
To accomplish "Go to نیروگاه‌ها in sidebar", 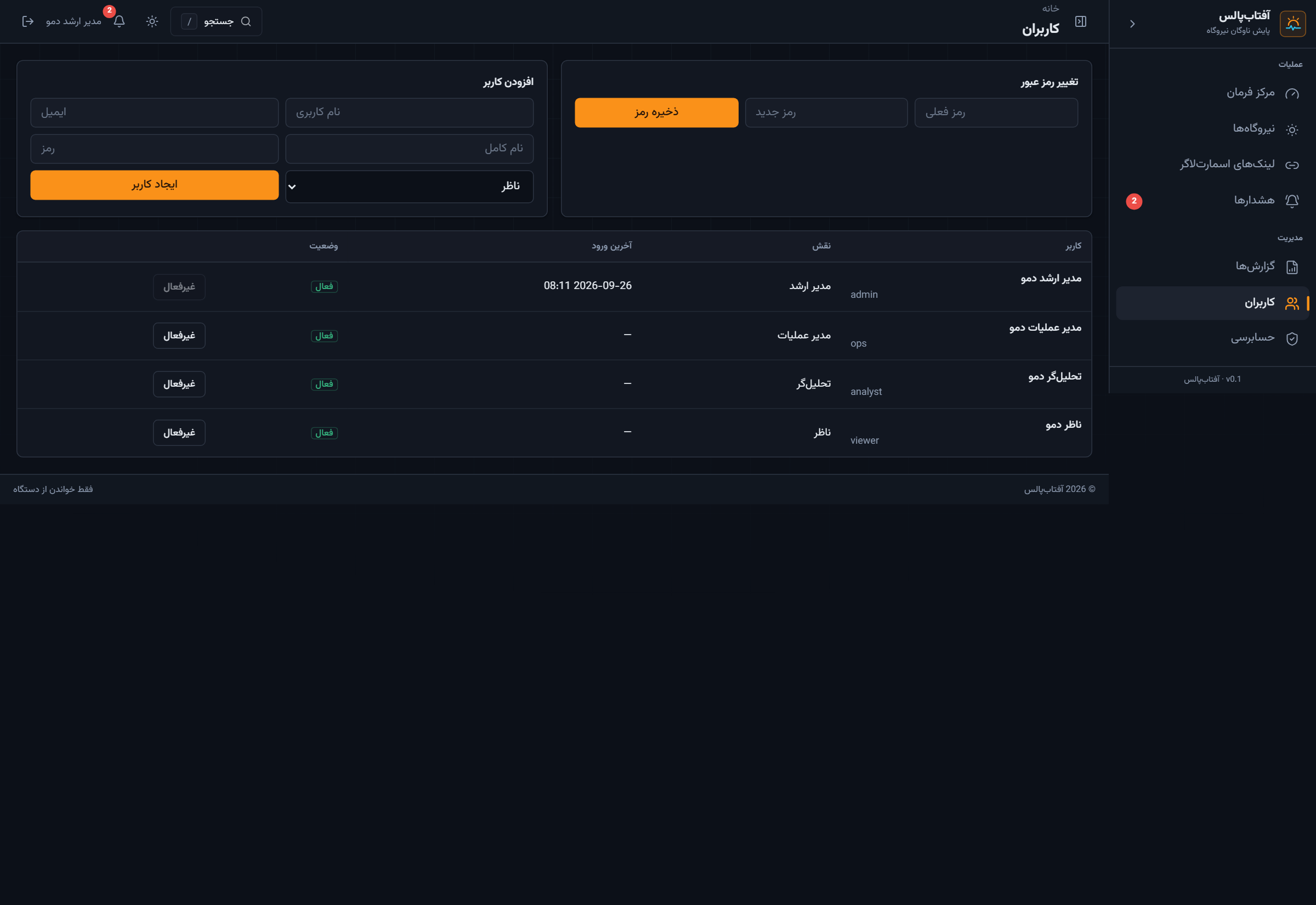I will (x=1212, y=129).
